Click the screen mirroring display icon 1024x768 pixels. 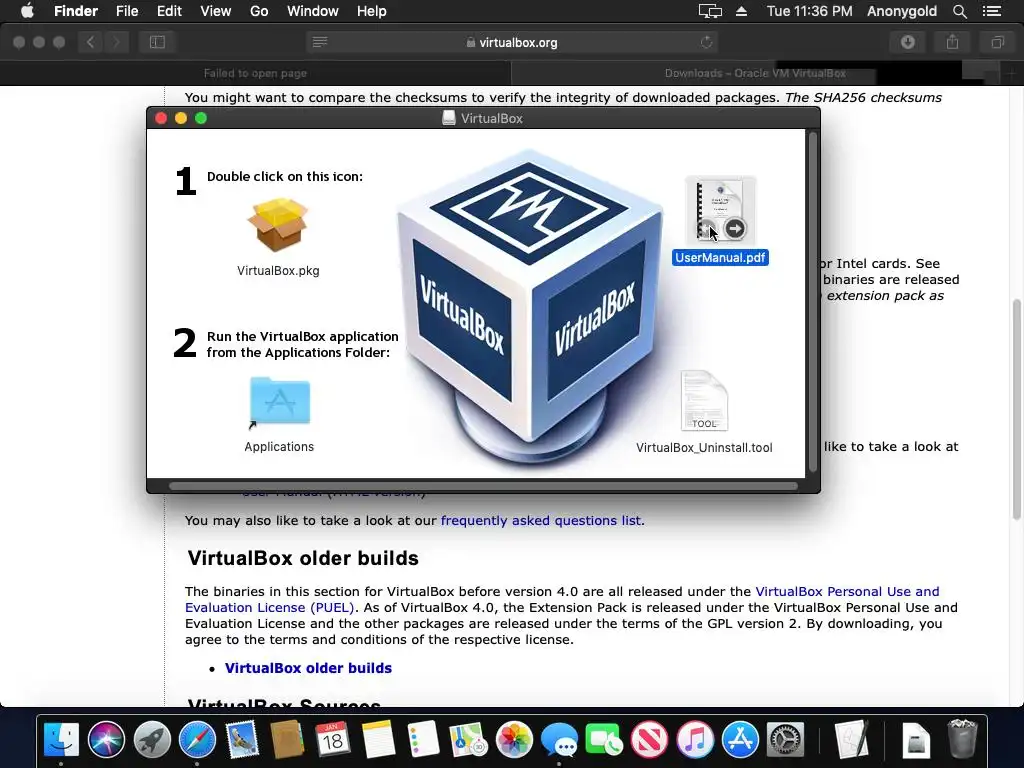click(710, 11)
